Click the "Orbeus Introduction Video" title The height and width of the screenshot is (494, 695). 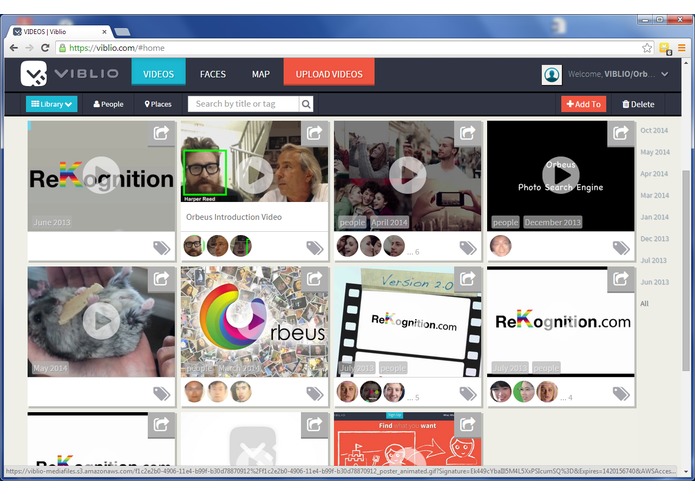(x=234, y=217)
